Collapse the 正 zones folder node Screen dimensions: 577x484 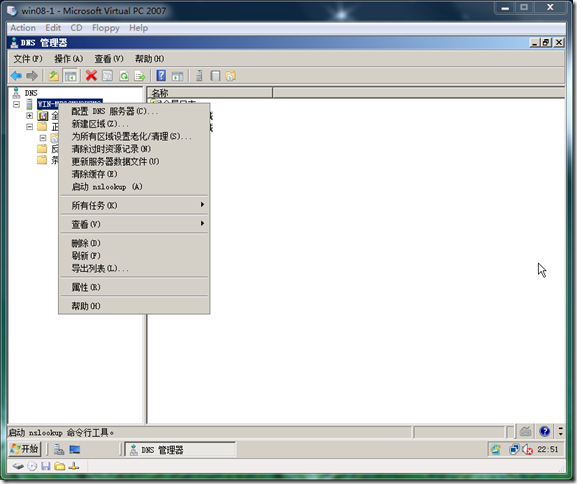(29, 127)
